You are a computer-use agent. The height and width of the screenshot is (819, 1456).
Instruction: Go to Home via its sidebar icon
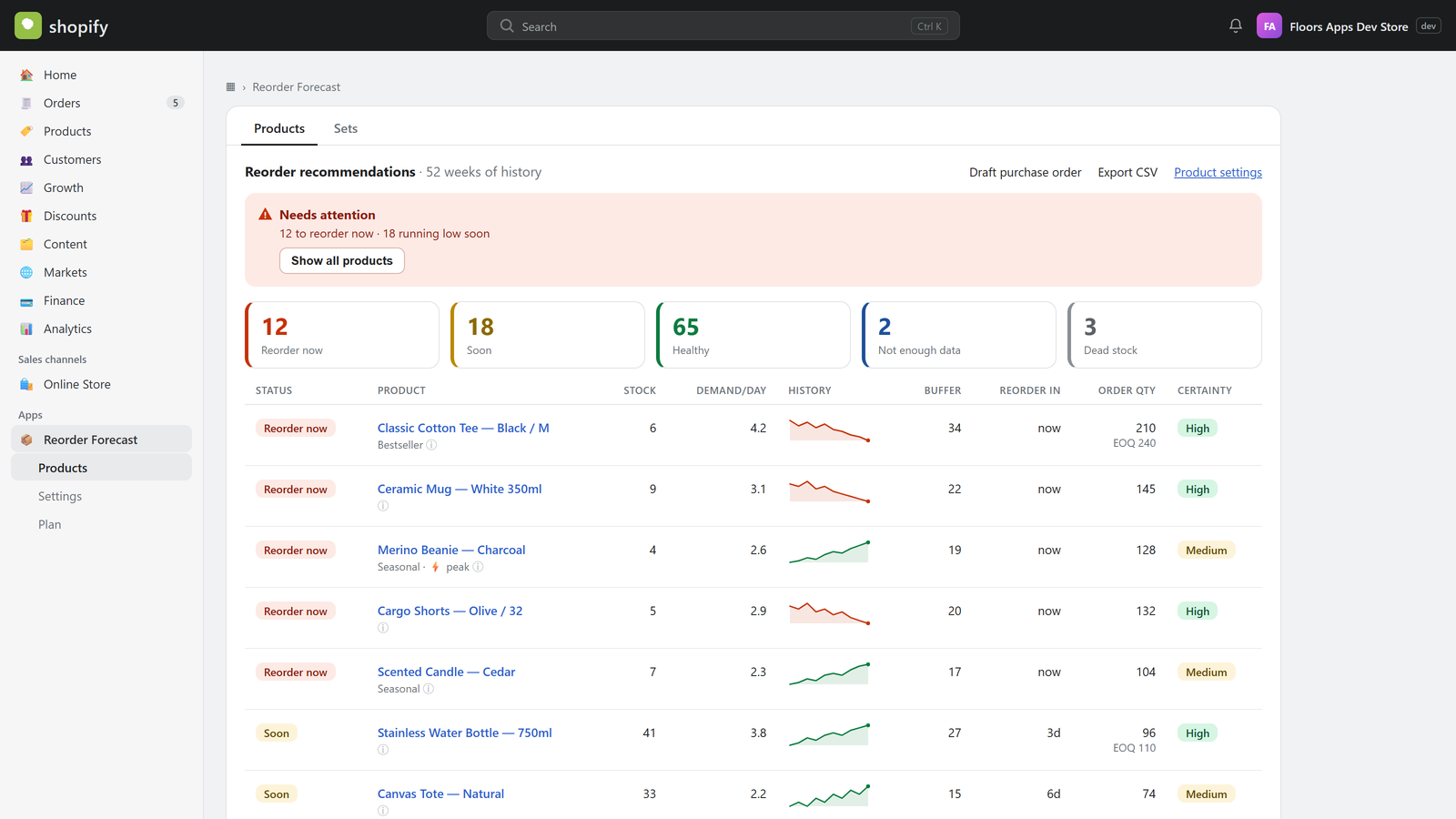coord(26,76)
